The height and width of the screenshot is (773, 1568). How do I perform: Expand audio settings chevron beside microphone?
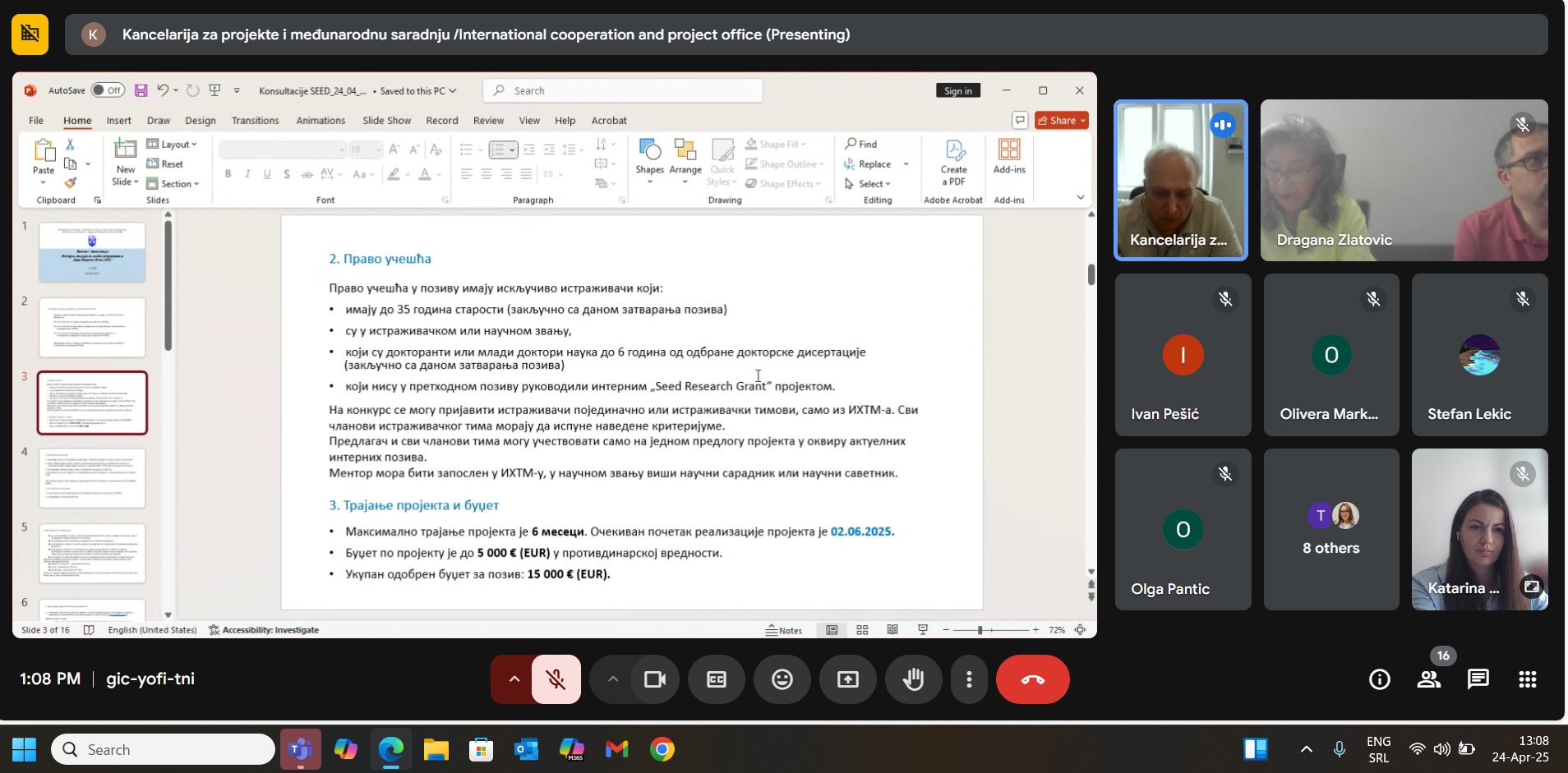pyautogui.click(x=514, y=679)
